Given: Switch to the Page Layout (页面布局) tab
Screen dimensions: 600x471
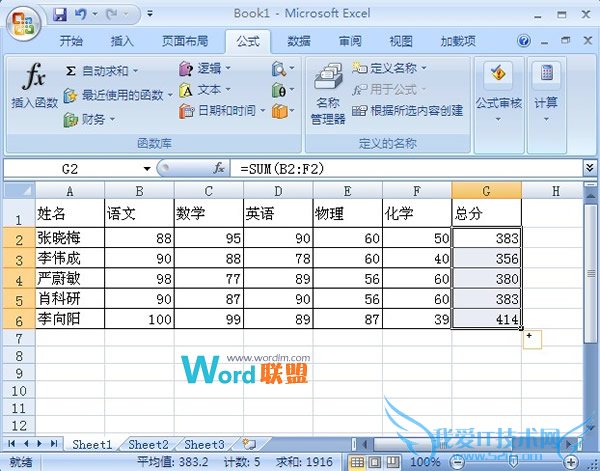Looking at the screenshot, I should (185, 41).
